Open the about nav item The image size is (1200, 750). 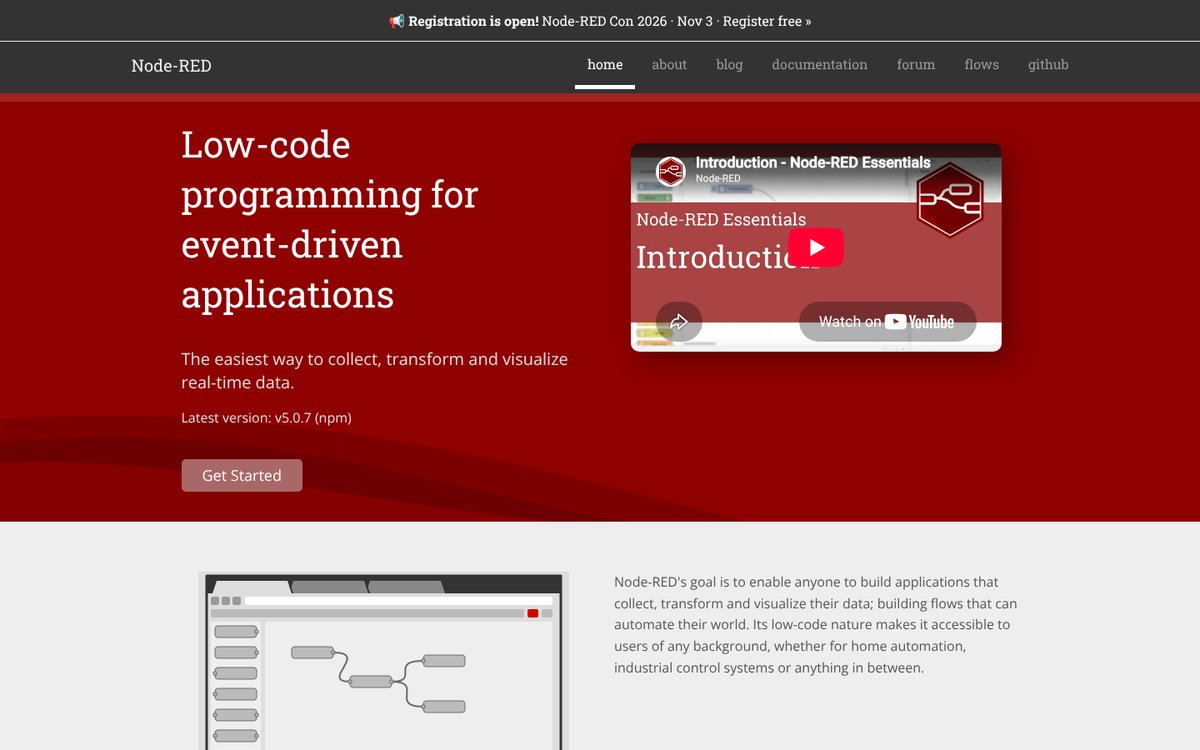[669, 65]
